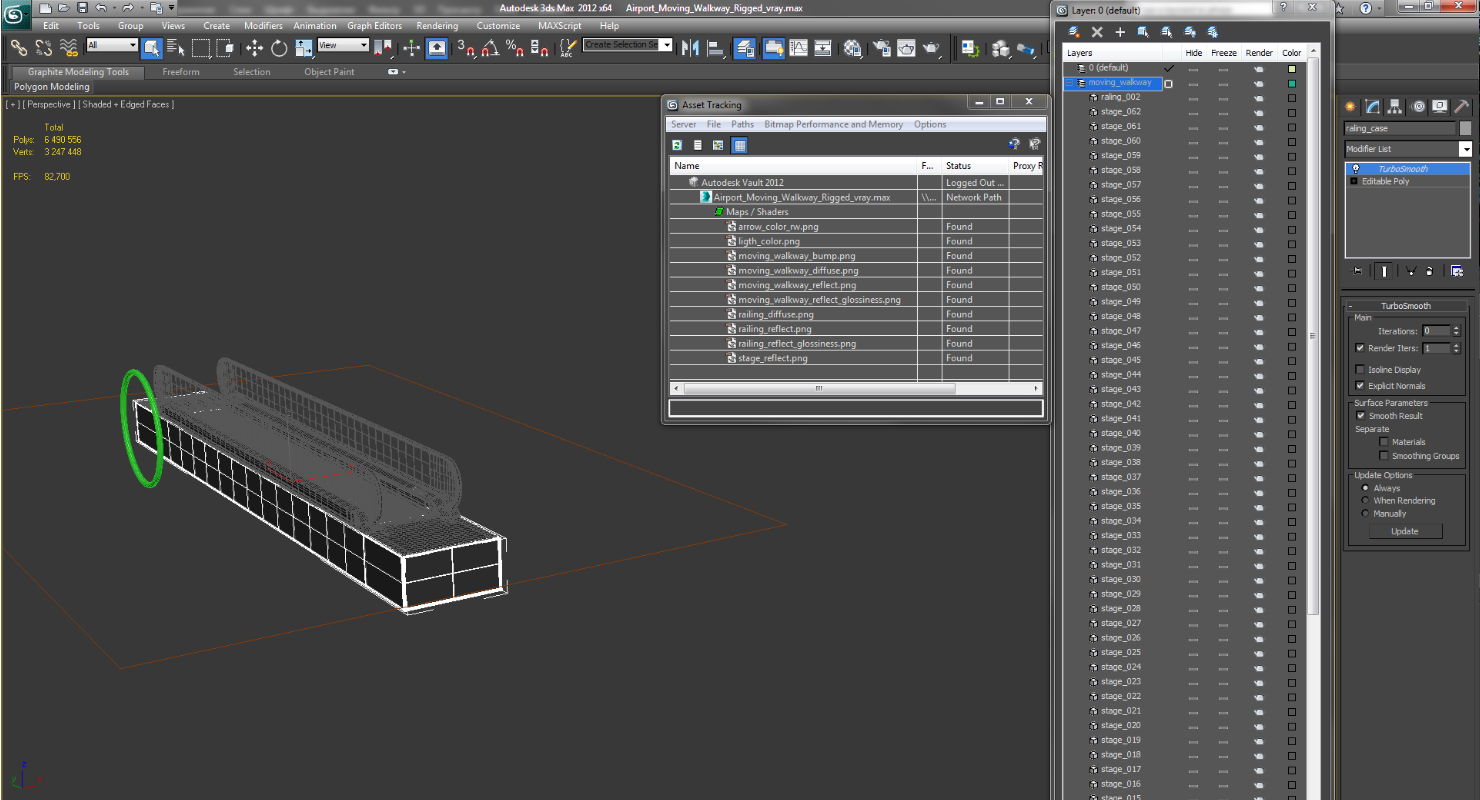Select the Bind to Space Warp tool

(69, 47)
